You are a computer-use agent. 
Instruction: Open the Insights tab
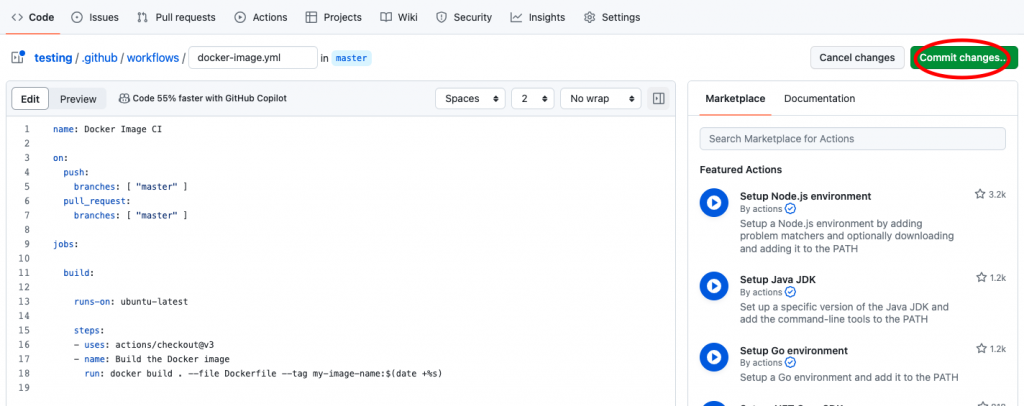point(538,18)
